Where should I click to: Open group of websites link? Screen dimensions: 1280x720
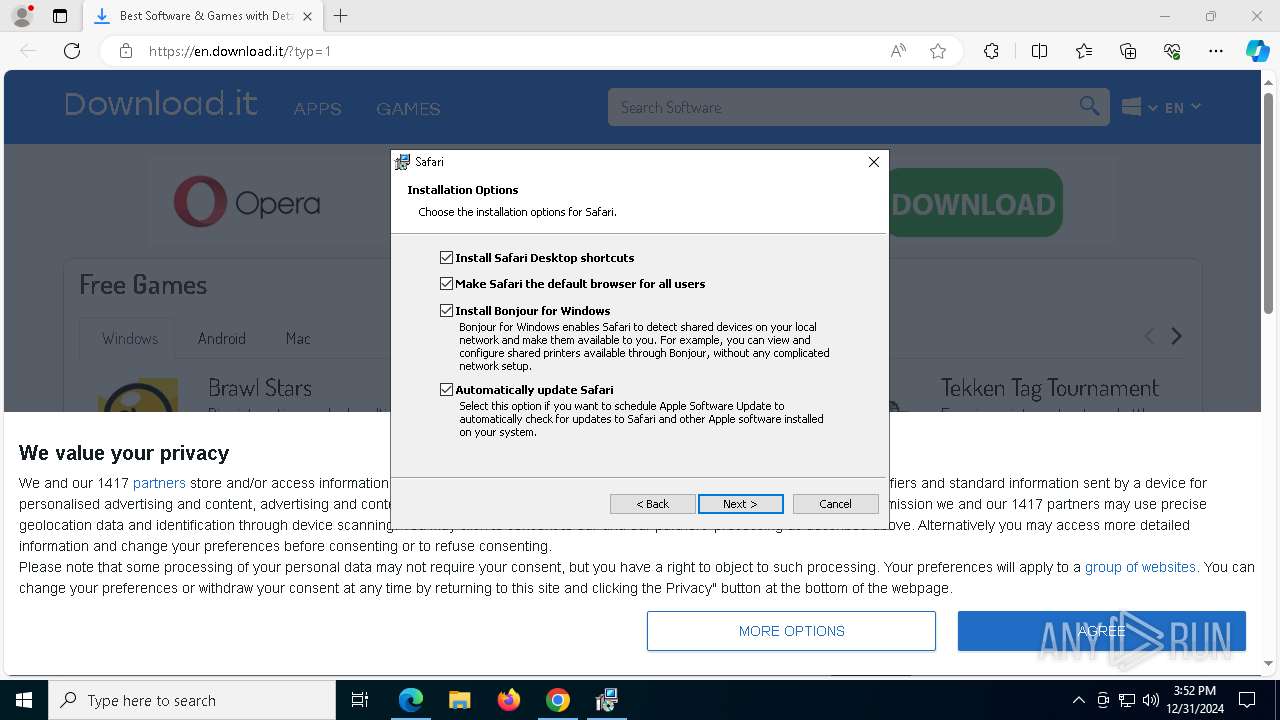(x=1140, y=567)
